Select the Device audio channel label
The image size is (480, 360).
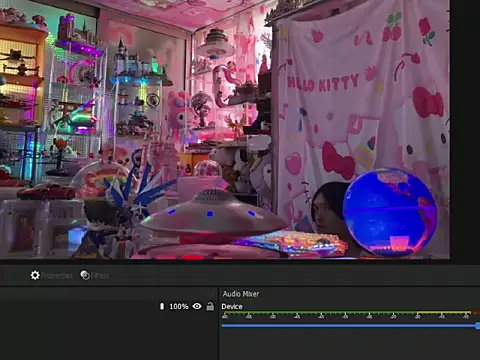pos(232,307)
